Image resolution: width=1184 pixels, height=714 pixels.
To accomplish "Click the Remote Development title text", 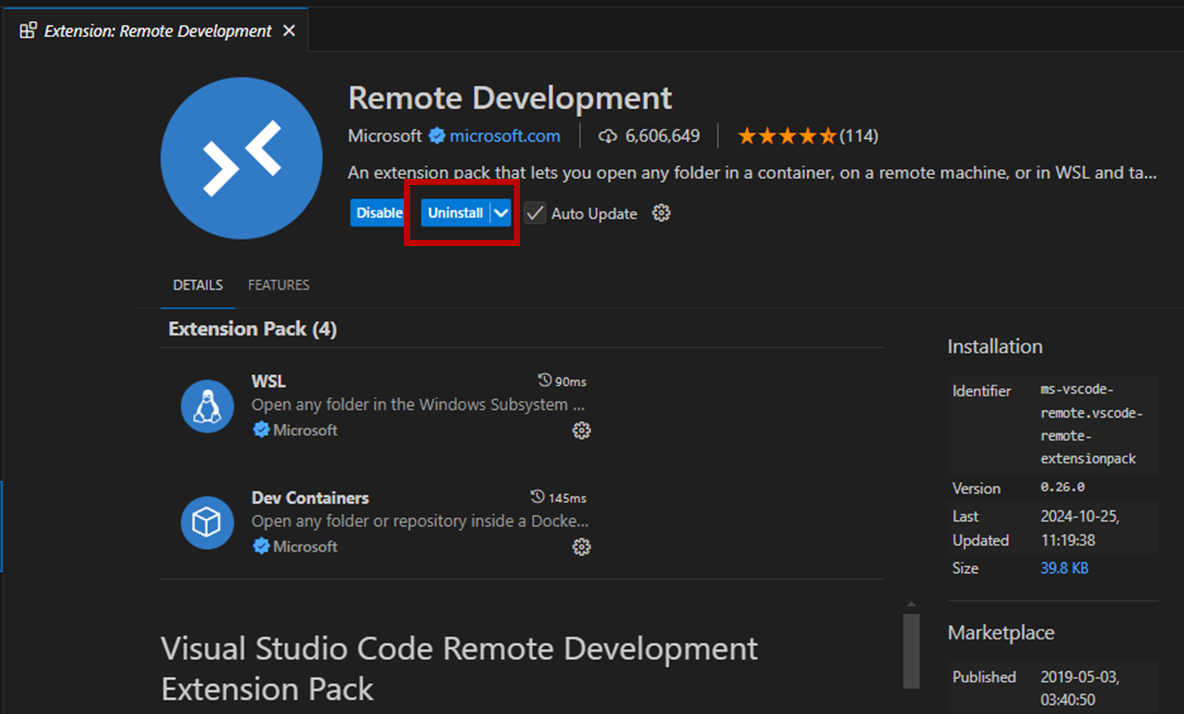I will click(510, 98).
